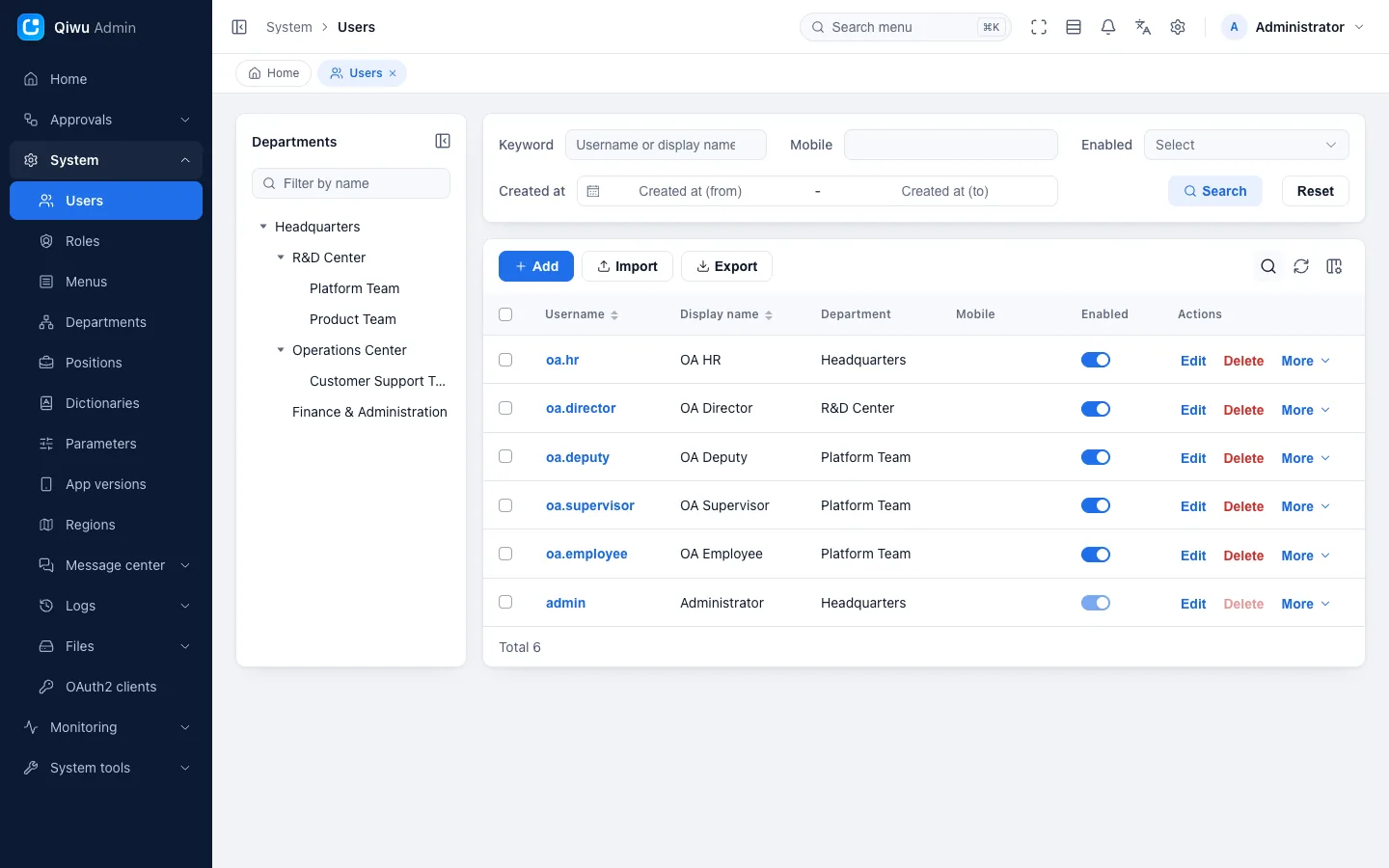Open the language translation switcher
Screen dimensions: 1389x868
[1143, 27]
